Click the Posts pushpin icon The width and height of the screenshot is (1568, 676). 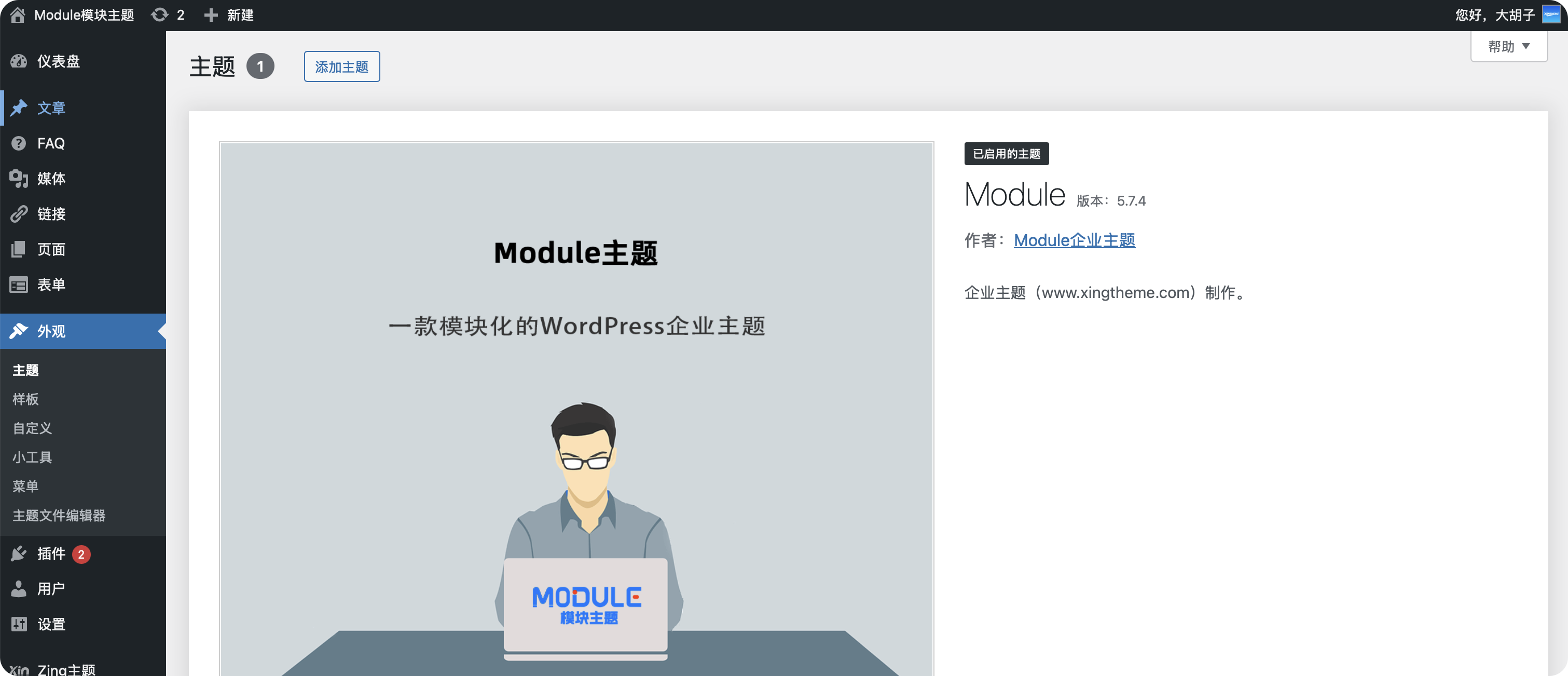pyautogui.click(x=19, y=109)
